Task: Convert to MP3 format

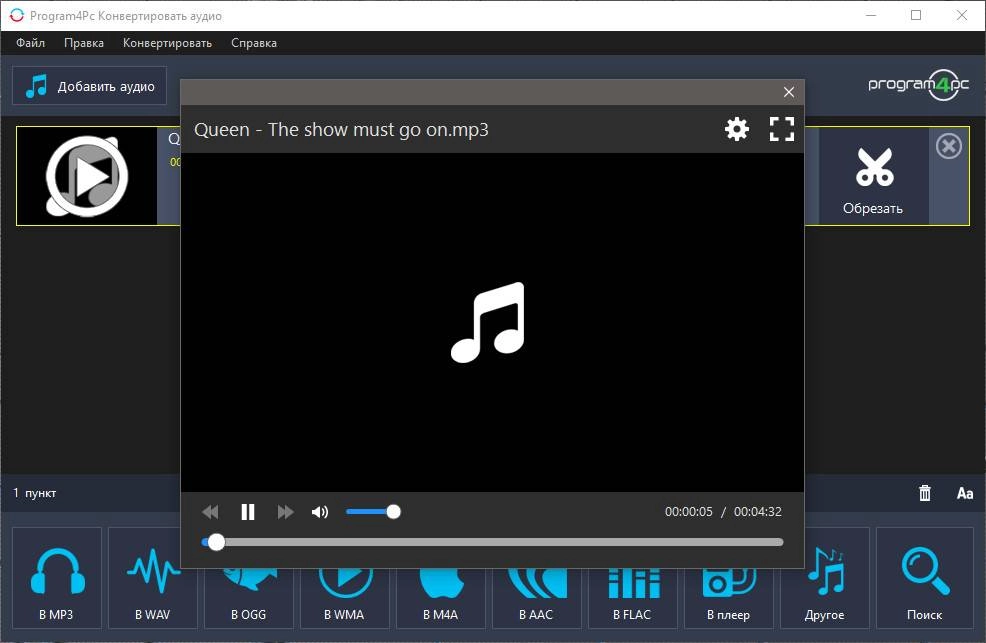Action: pos(57,578)
